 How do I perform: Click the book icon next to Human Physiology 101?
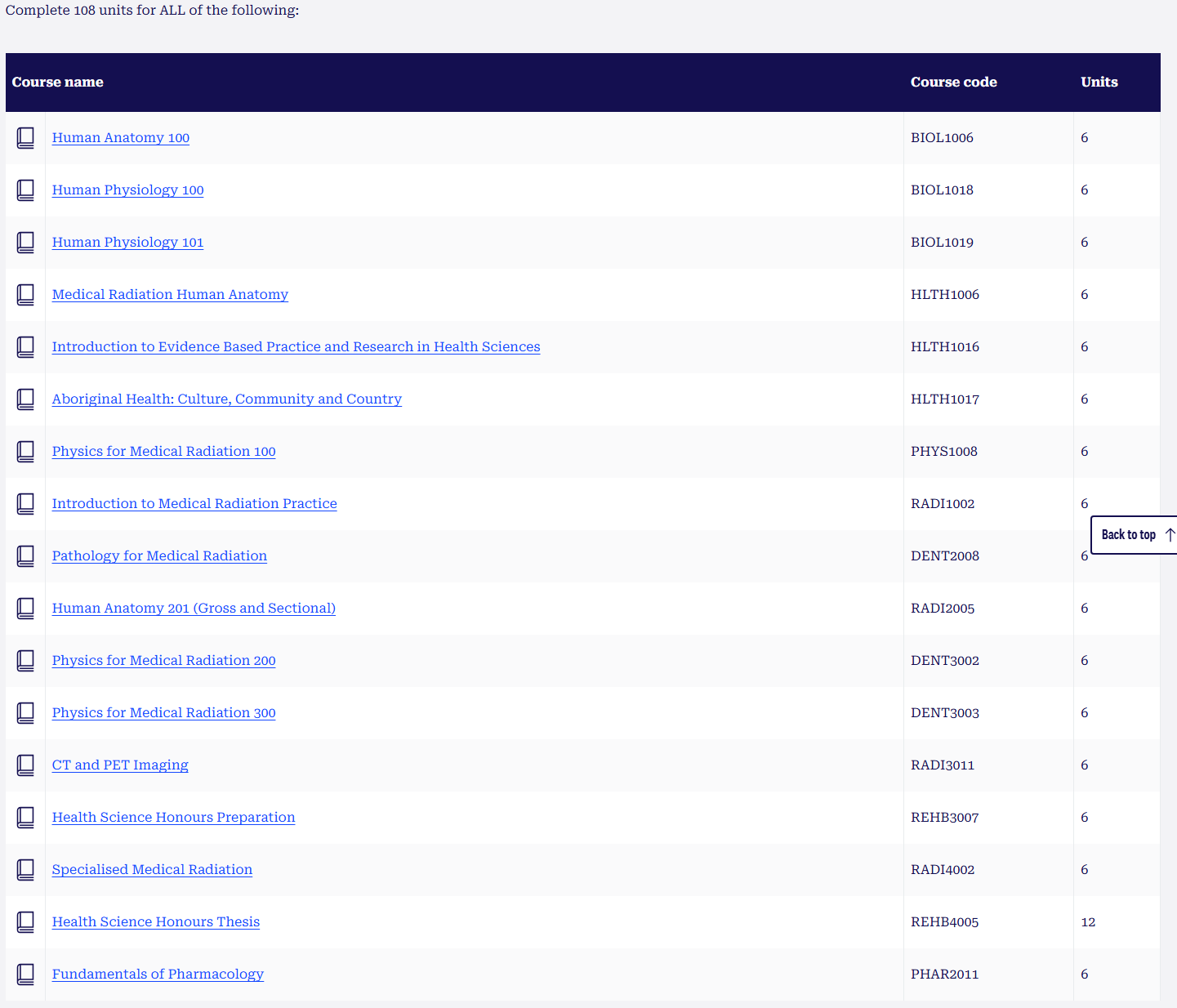pyautogui.click(x=25, y=243)
